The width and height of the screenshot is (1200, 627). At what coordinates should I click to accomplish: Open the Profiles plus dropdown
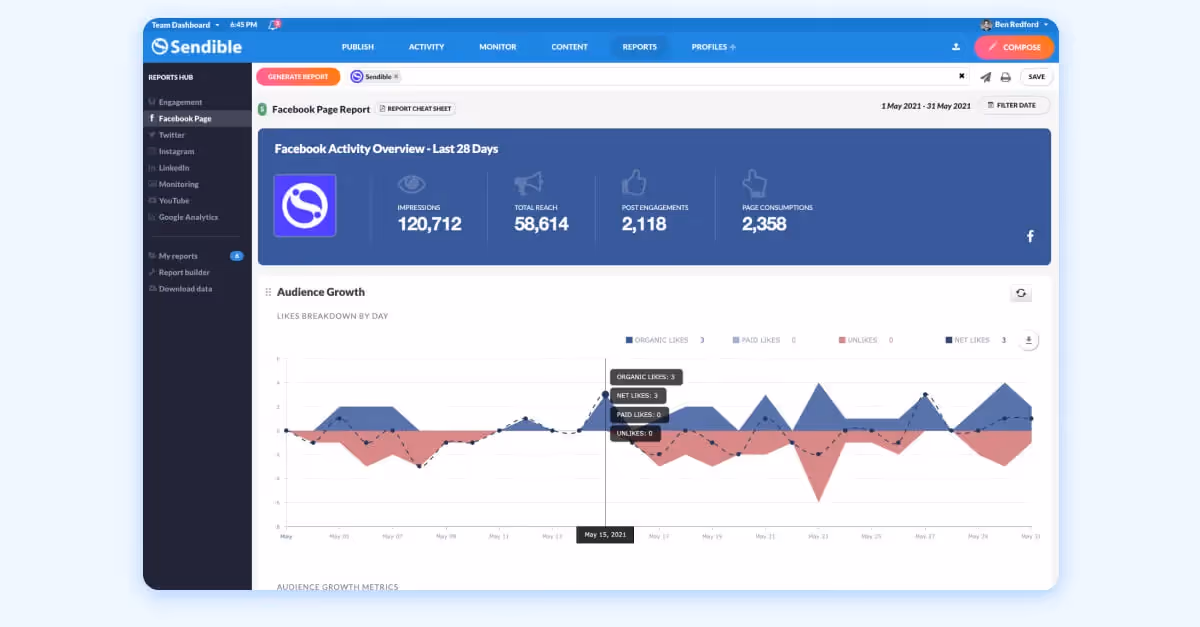pos(712,46)
